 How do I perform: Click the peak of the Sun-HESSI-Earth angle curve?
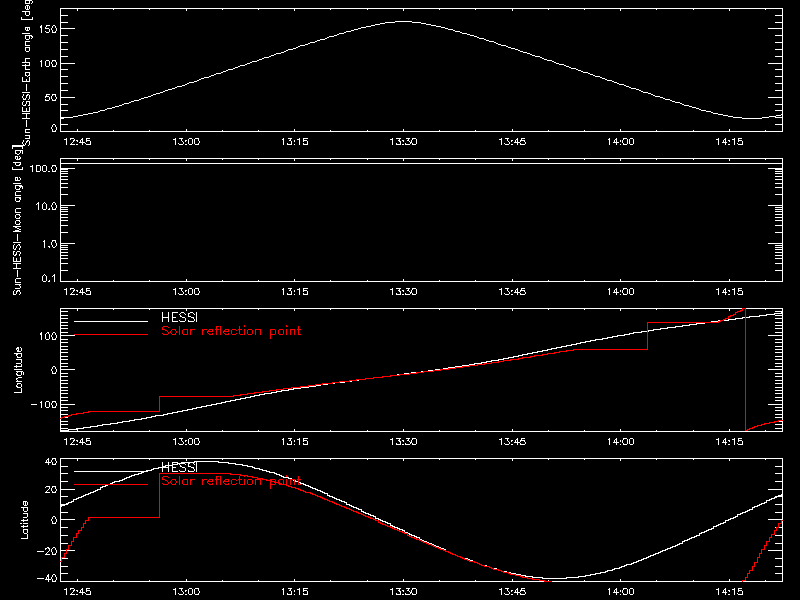pos(403,21)
